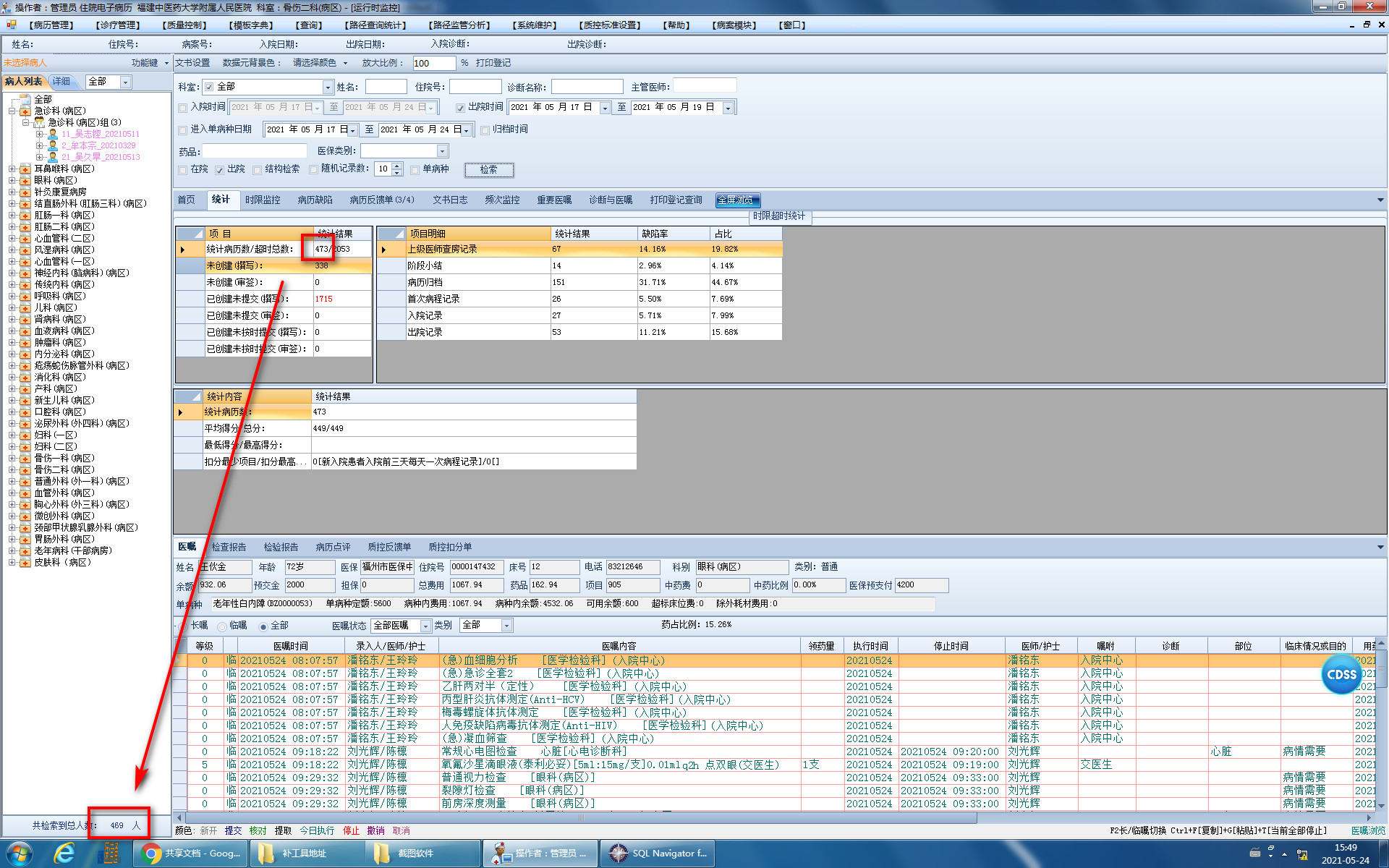
Task: Select the 临嘱 radio button
Action: click(x=222, y=626)
